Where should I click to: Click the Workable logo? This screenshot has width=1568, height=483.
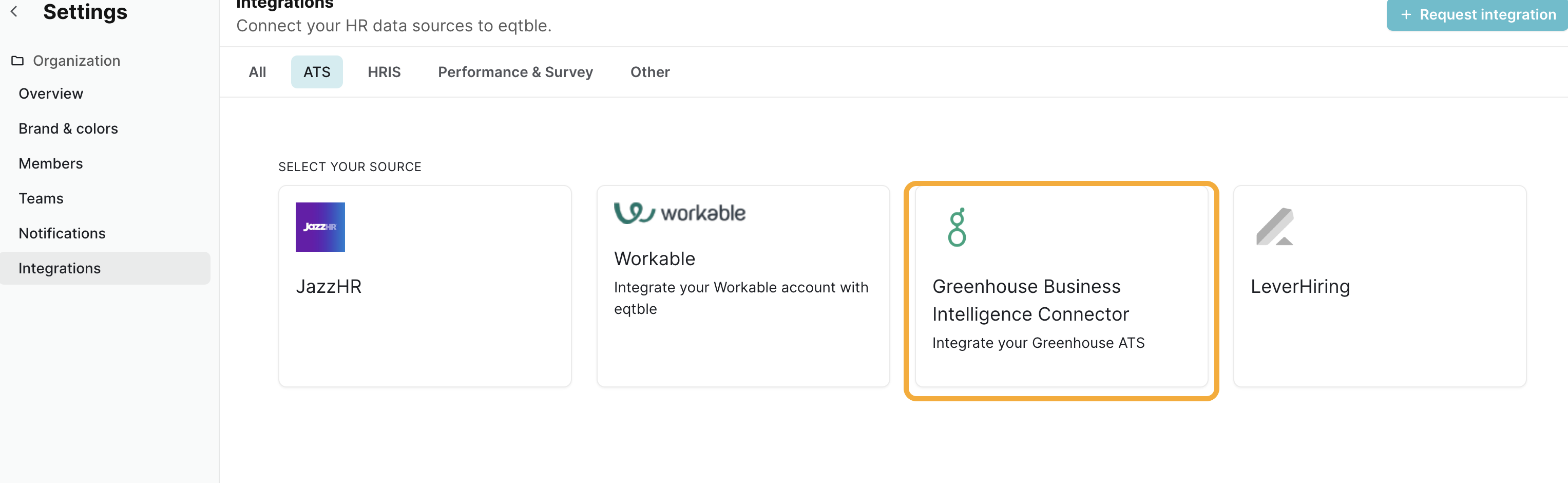[679, 213]
